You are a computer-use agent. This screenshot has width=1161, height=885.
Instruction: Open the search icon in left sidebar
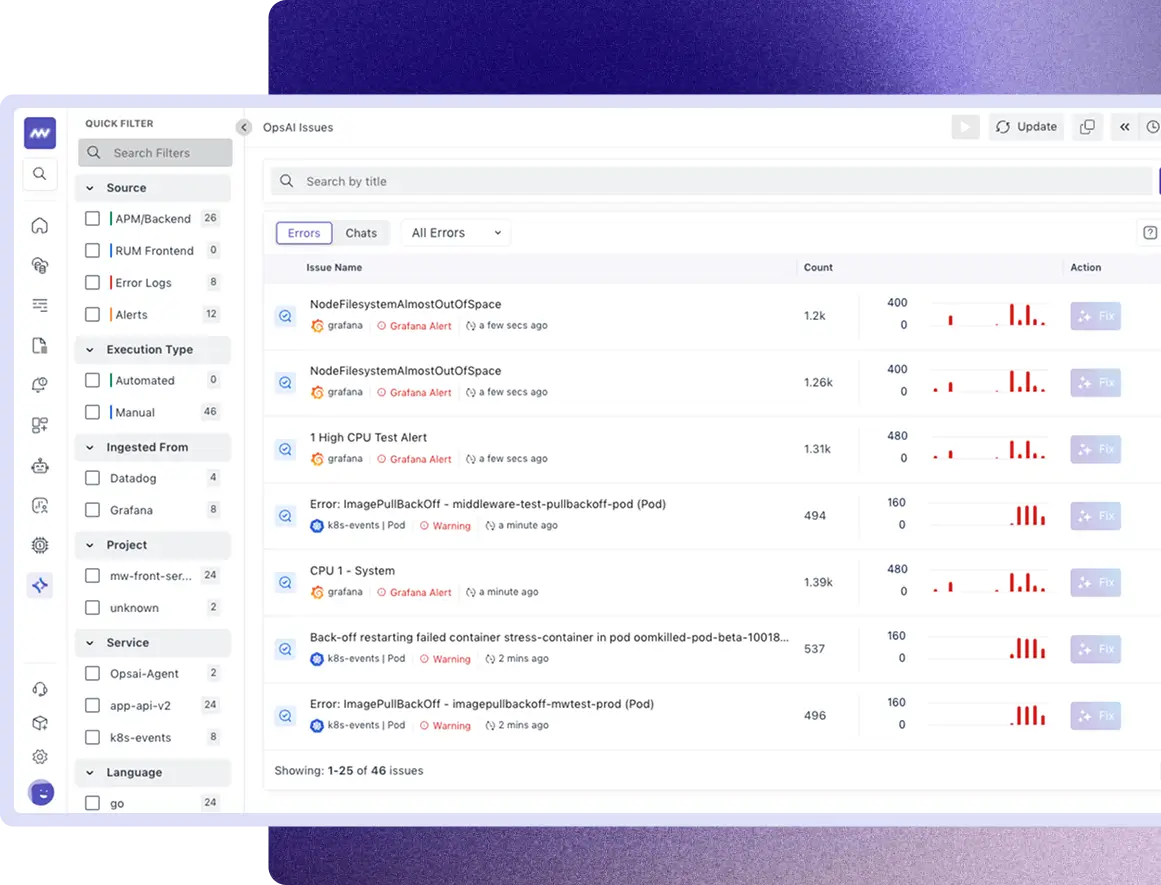(40, 174)
